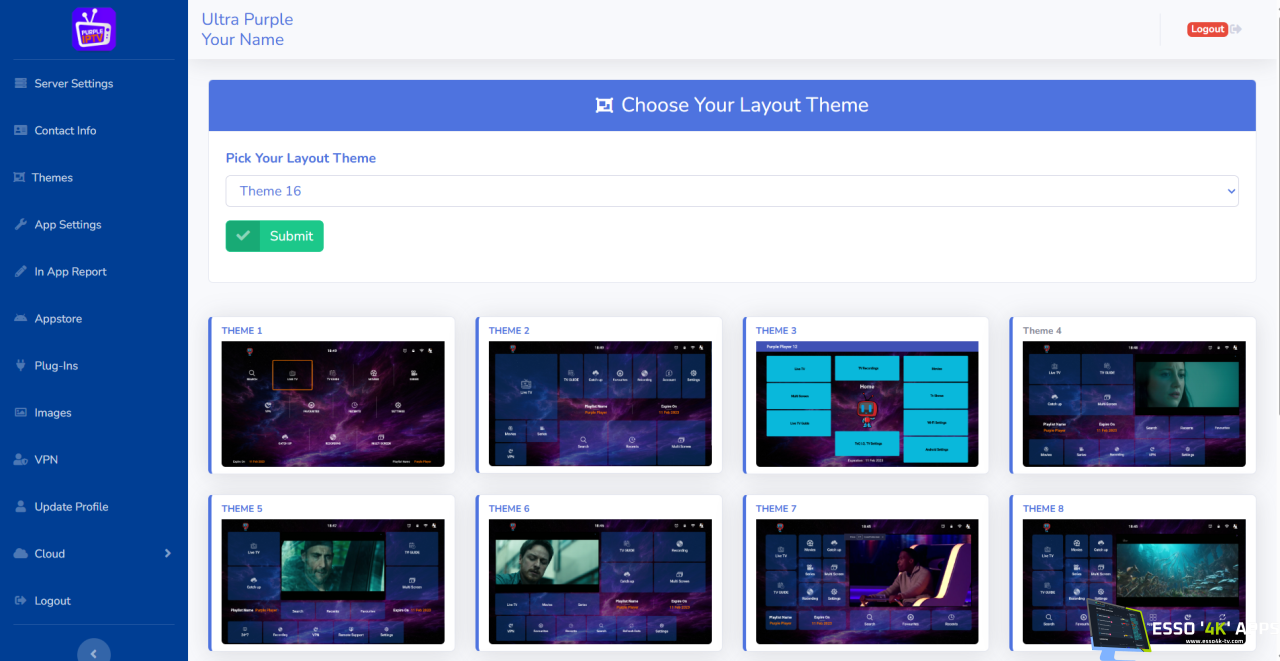
Task: Click the Contact Info card icon
Action: (x=21, y=131)
